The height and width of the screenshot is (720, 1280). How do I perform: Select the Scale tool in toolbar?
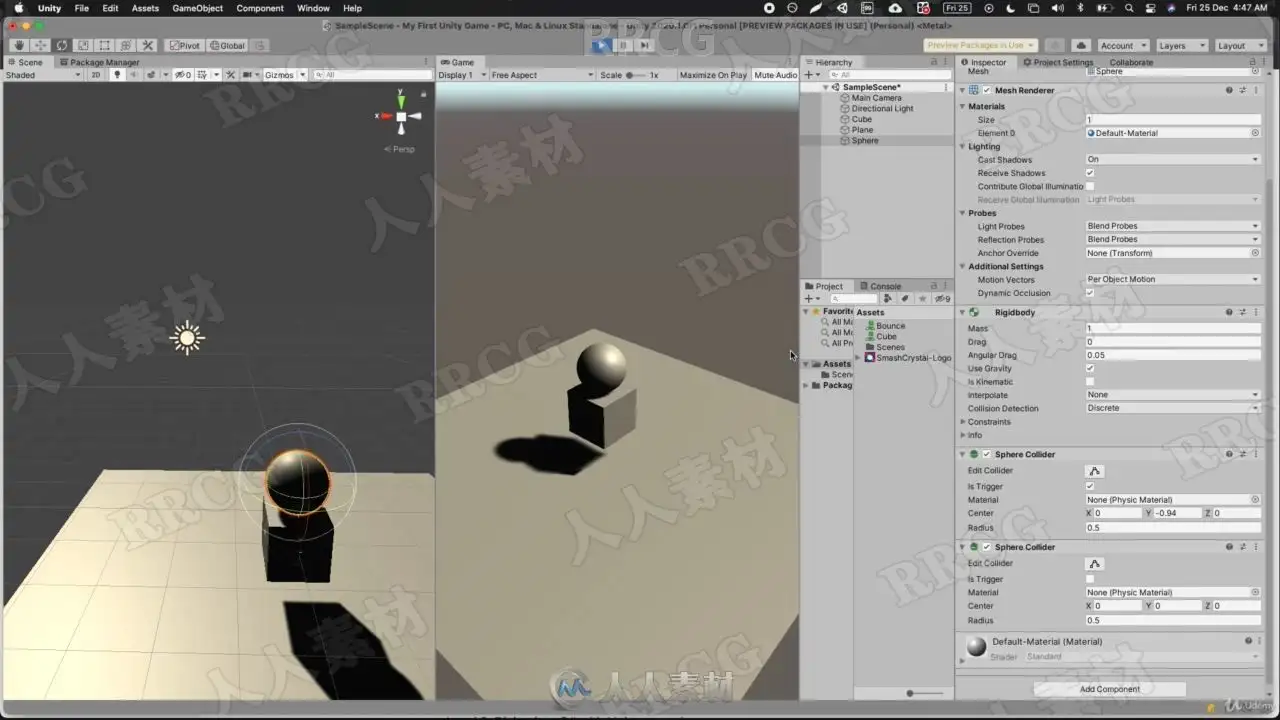pyautogui.click(x=83, y=45)
